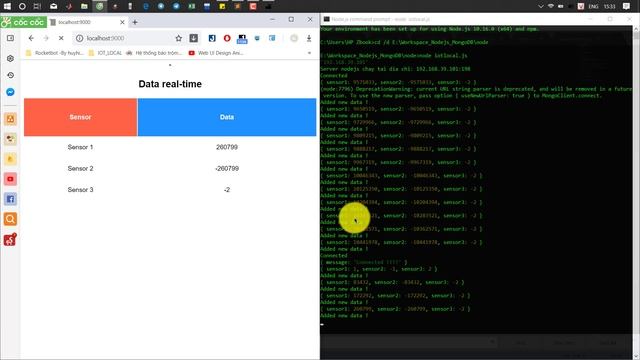Open sidebar settings gear icon
This screenshot has width=640, height=360.
click(10, 58)
